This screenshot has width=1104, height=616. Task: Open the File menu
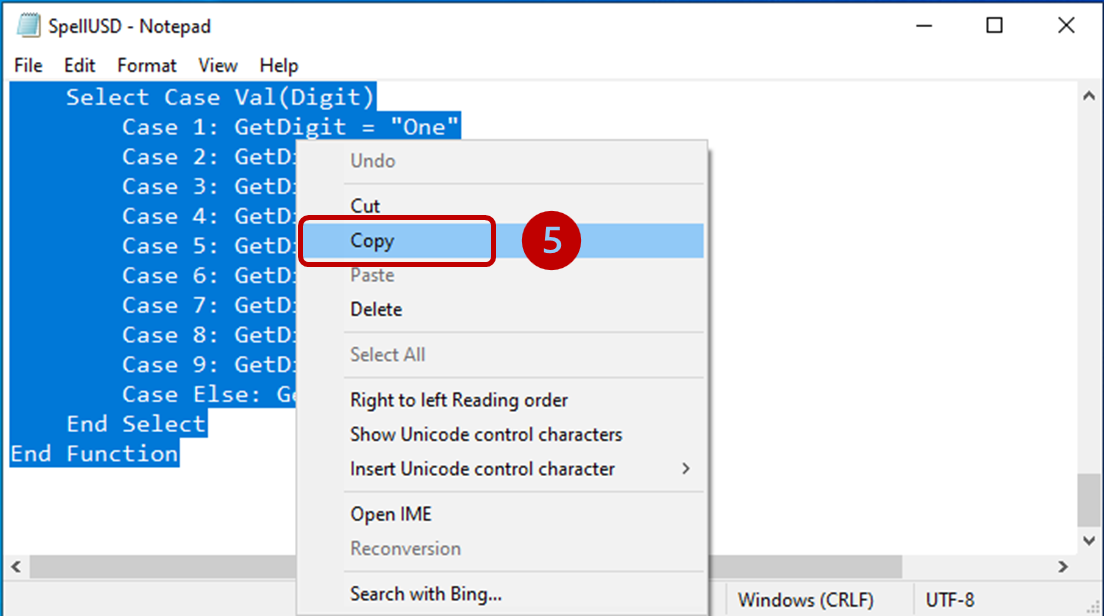(27, 65)
